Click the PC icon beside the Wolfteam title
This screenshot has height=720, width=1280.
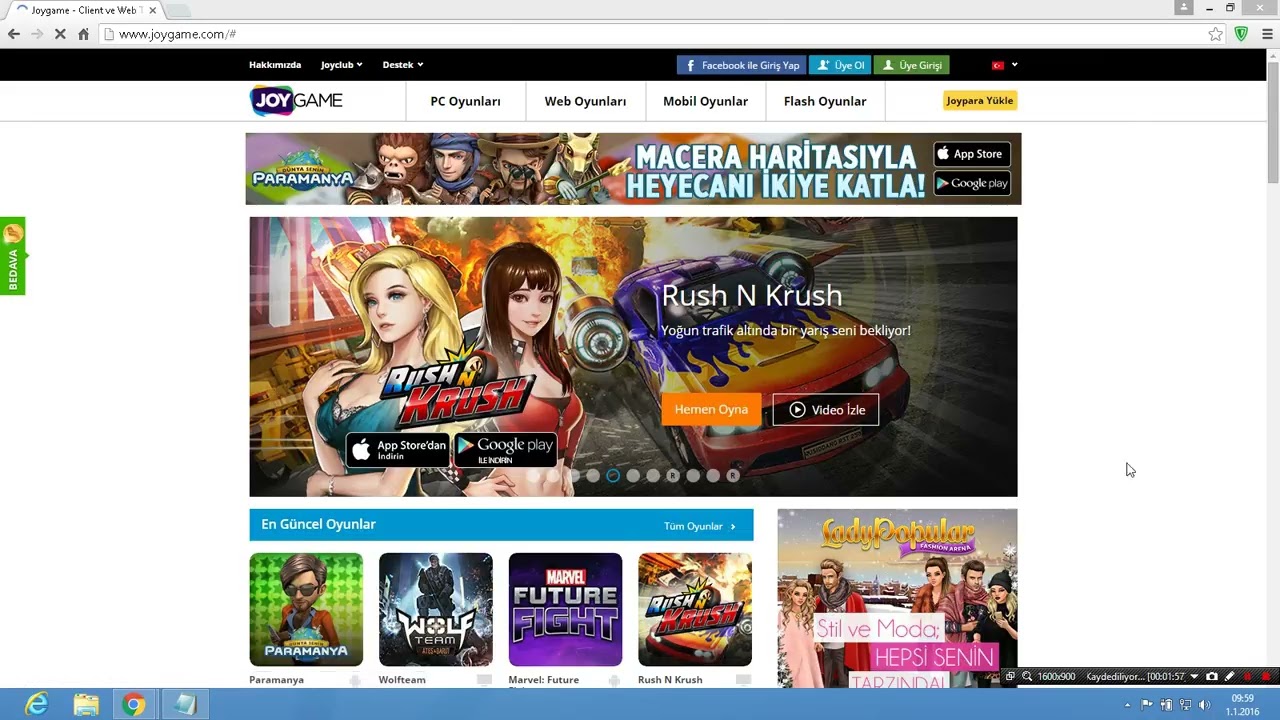click(x=484, y=680)
